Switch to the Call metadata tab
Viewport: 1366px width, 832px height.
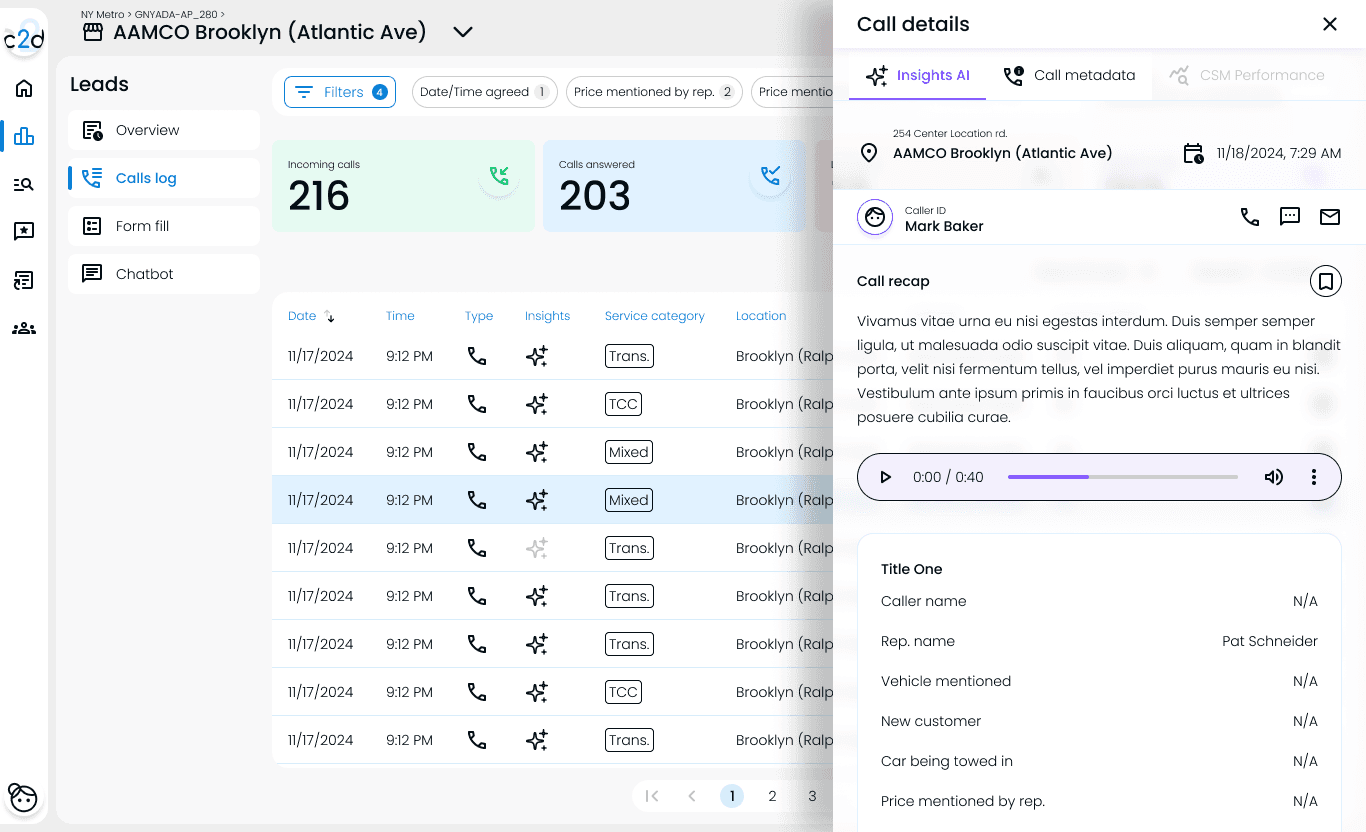tap(1069, 75)
